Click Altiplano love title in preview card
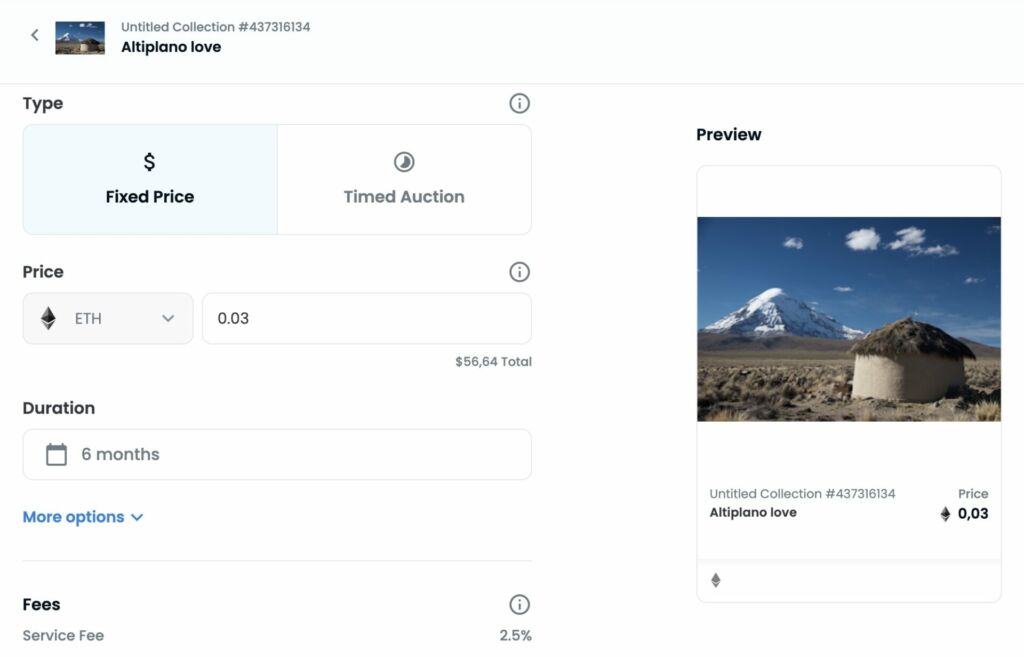 coord(753,512)
